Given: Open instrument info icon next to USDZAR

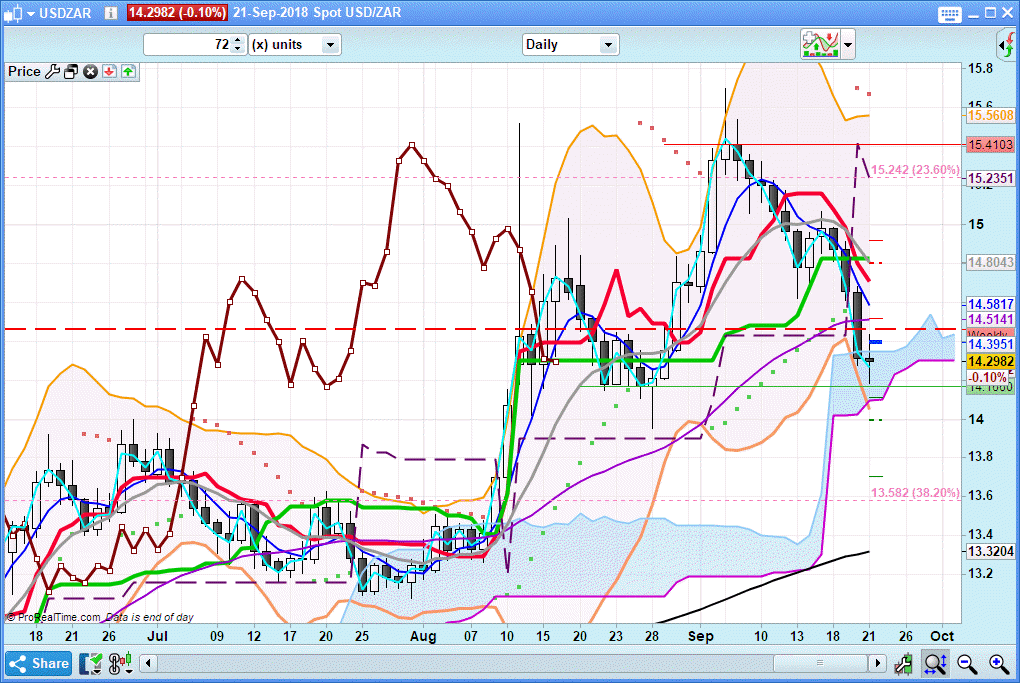Looking at the screenshot, I should [111, 13].
